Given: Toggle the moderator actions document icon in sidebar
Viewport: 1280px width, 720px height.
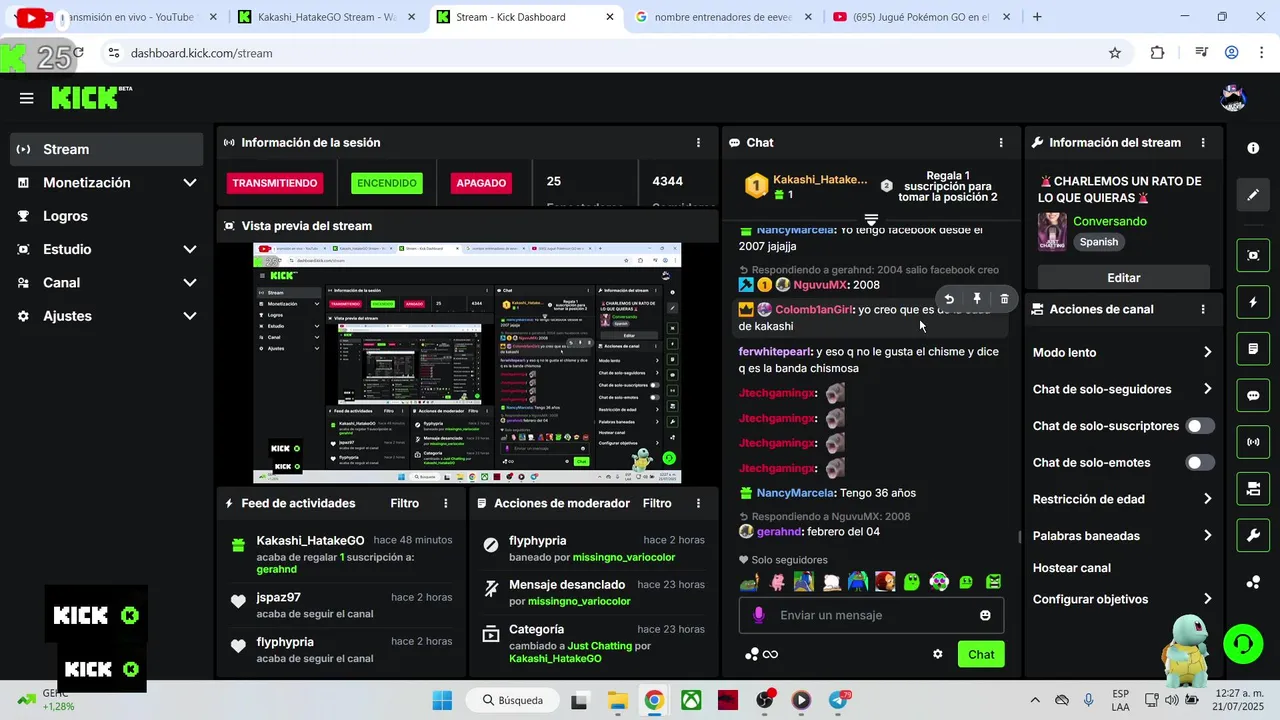Looking at the screenshot, I should tap(1253, 349).
